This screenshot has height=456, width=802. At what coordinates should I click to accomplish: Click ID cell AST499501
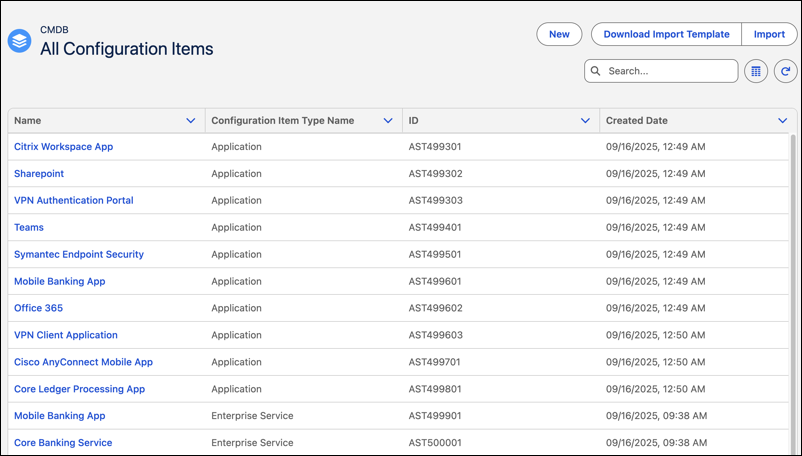pyautogui.click(x=435, y=255)
